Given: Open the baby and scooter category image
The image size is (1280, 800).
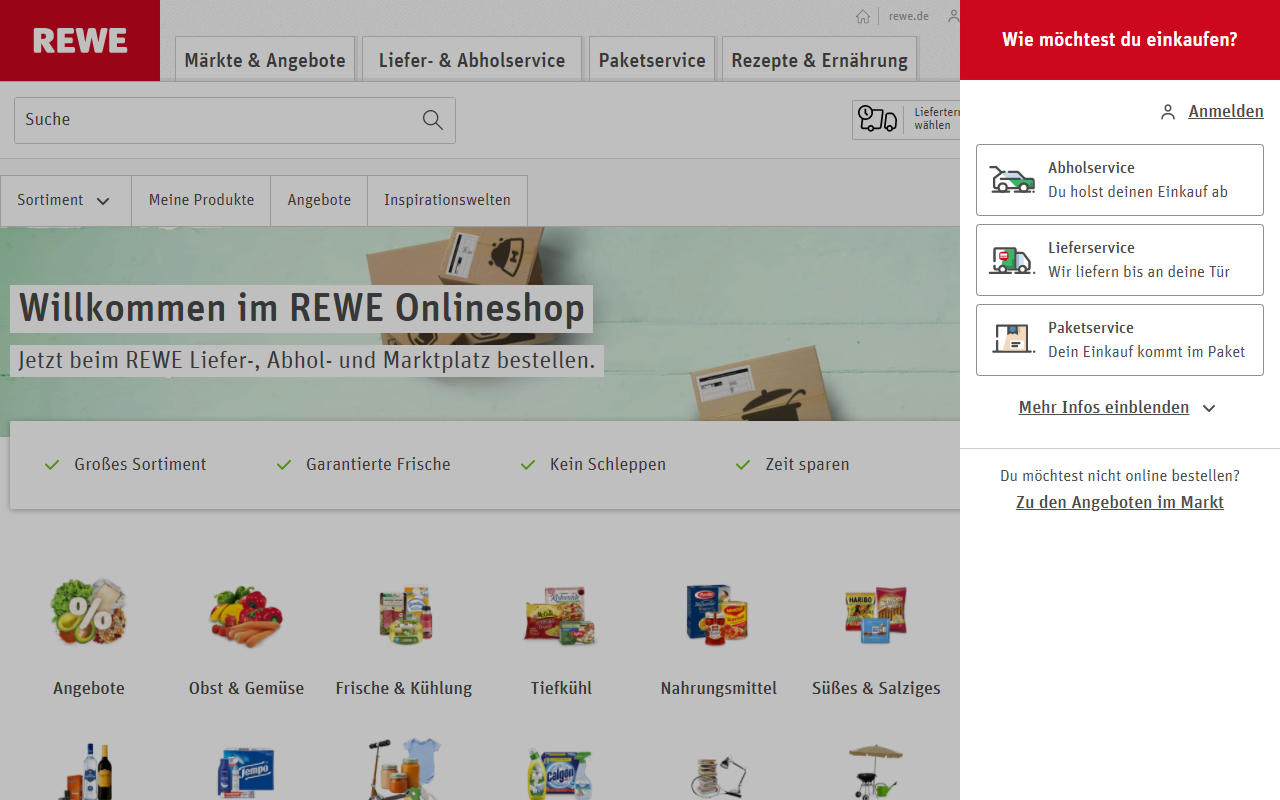Looking at the screenshot, I should click(x=404, y=769).
